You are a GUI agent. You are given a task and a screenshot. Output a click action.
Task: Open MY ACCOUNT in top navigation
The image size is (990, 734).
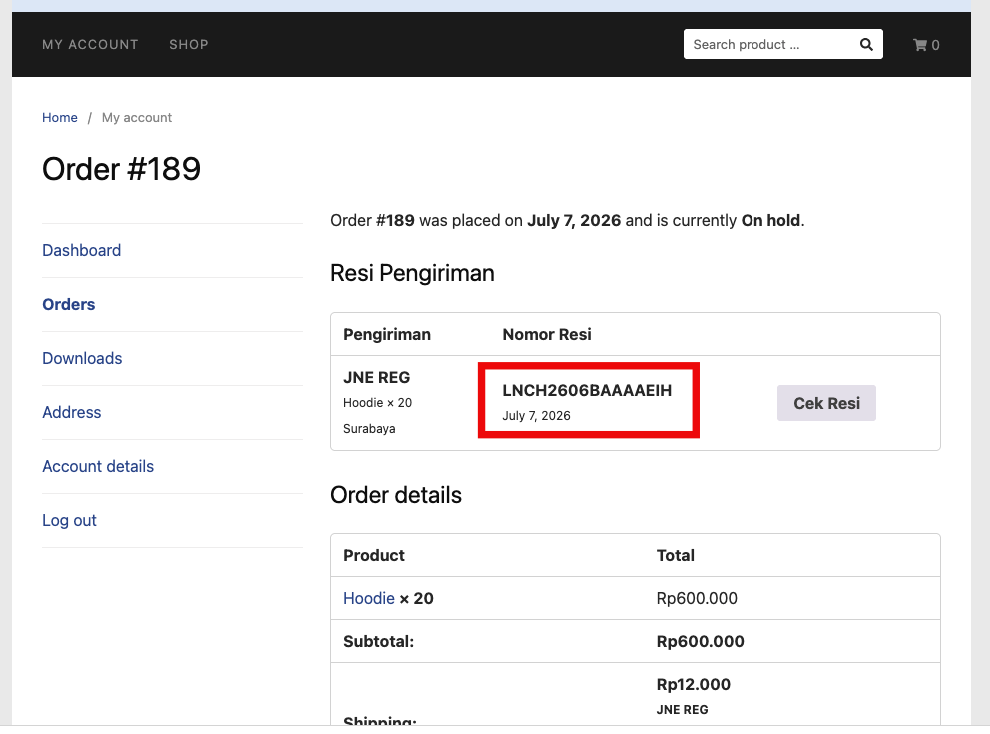[90, 45]
